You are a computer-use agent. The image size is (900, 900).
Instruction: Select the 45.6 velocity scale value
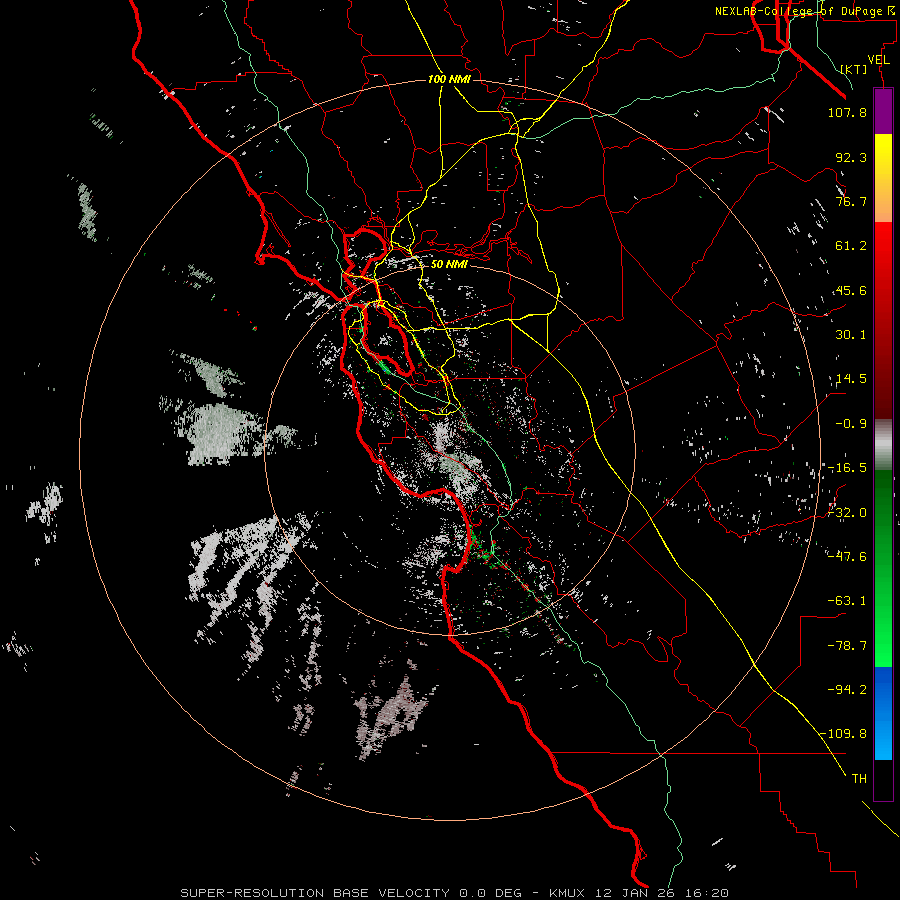(851, 290)
